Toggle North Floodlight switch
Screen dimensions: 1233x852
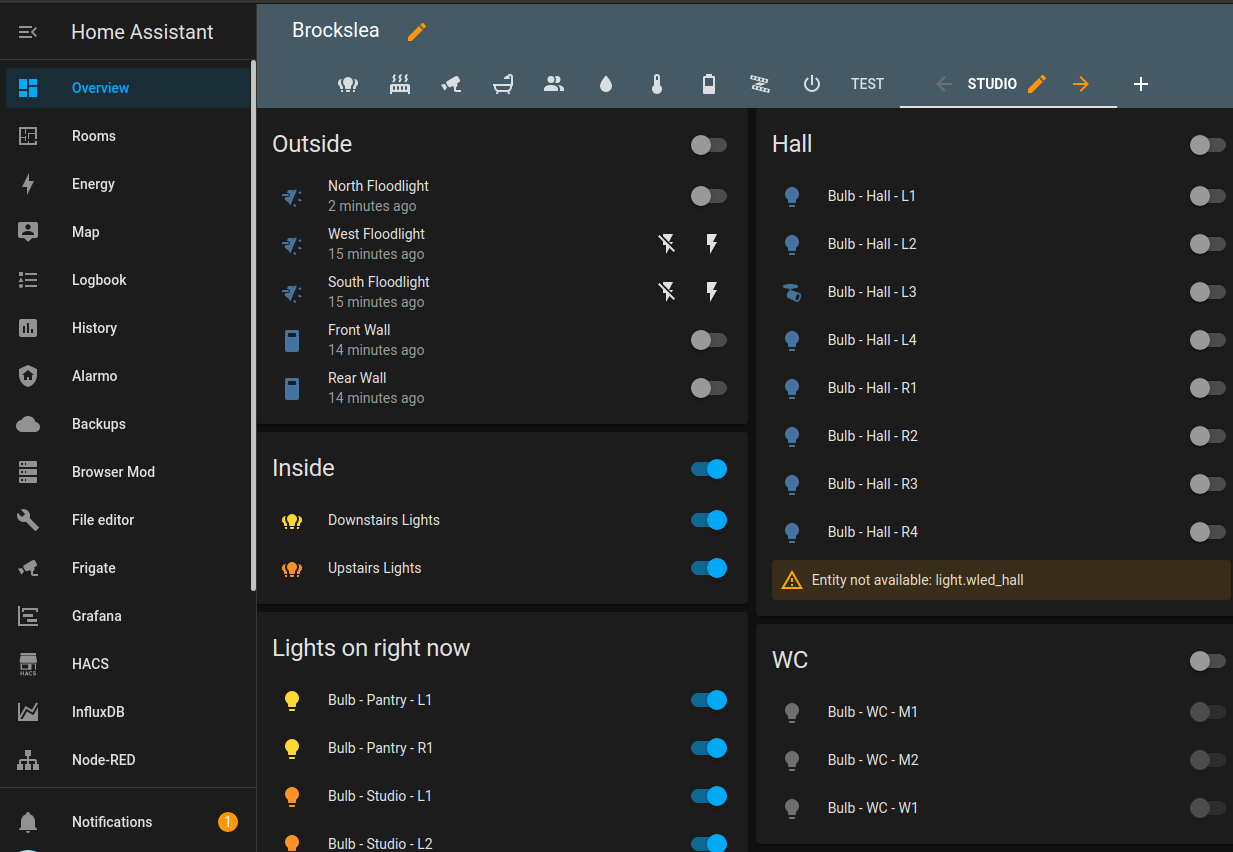(x=708, y=196)
